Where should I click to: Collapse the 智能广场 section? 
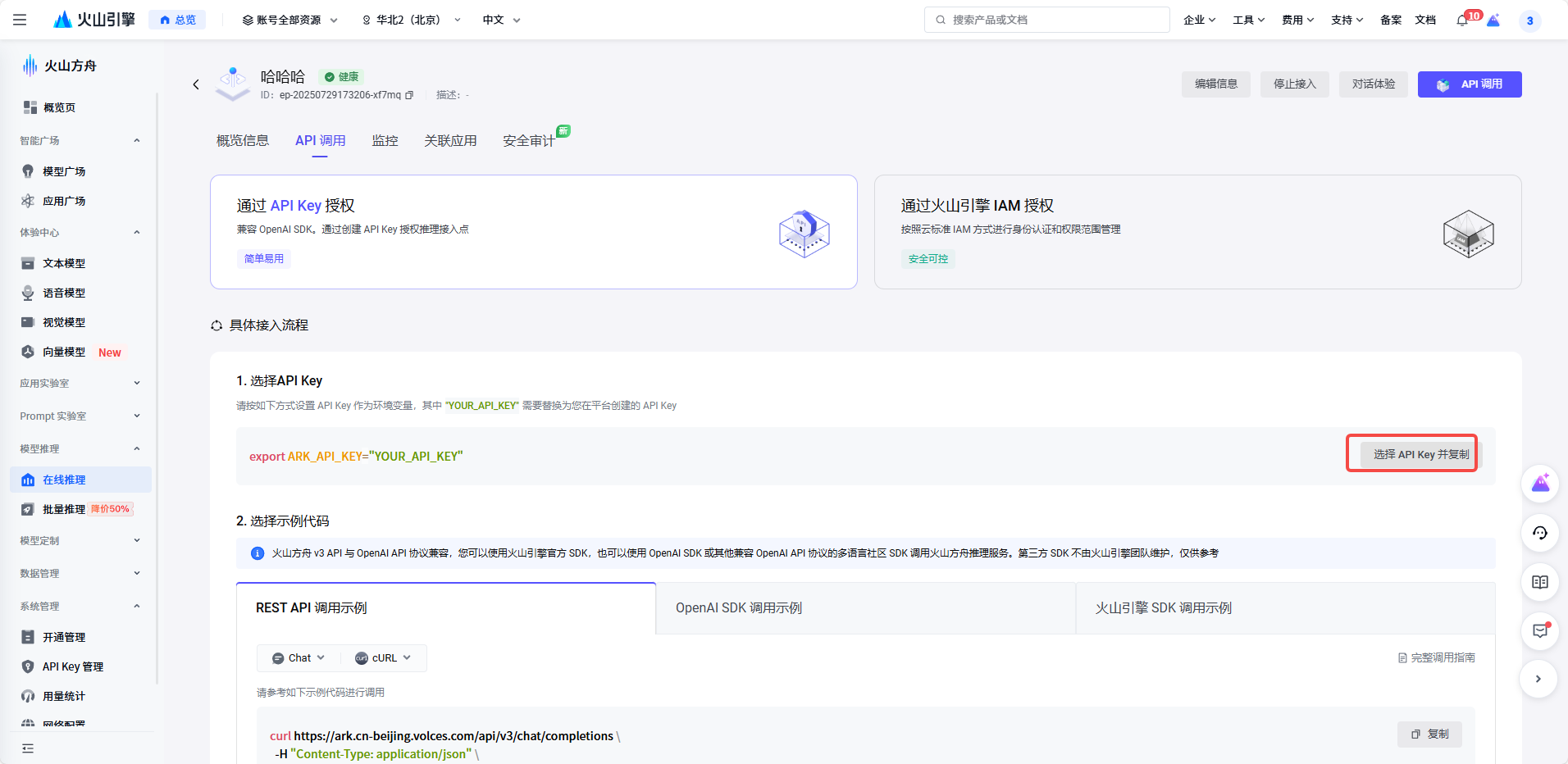[x=137, y=140]
